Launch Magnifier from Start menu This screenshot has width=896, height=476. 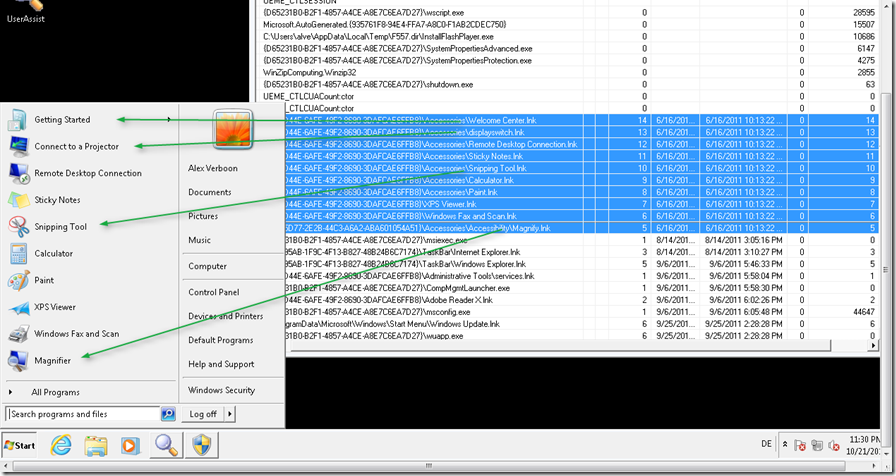[52, 361]
